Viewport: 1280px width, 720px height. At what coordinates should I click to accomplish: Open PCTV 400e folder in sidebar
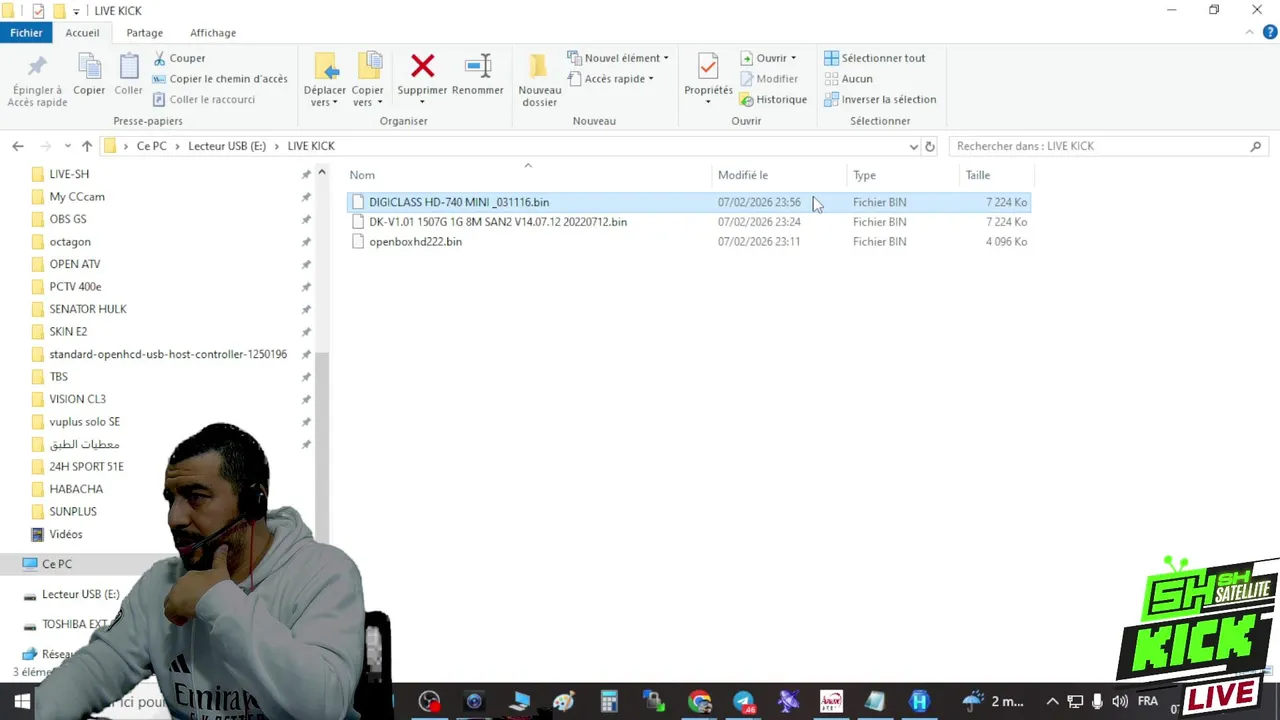pos(75,287)
